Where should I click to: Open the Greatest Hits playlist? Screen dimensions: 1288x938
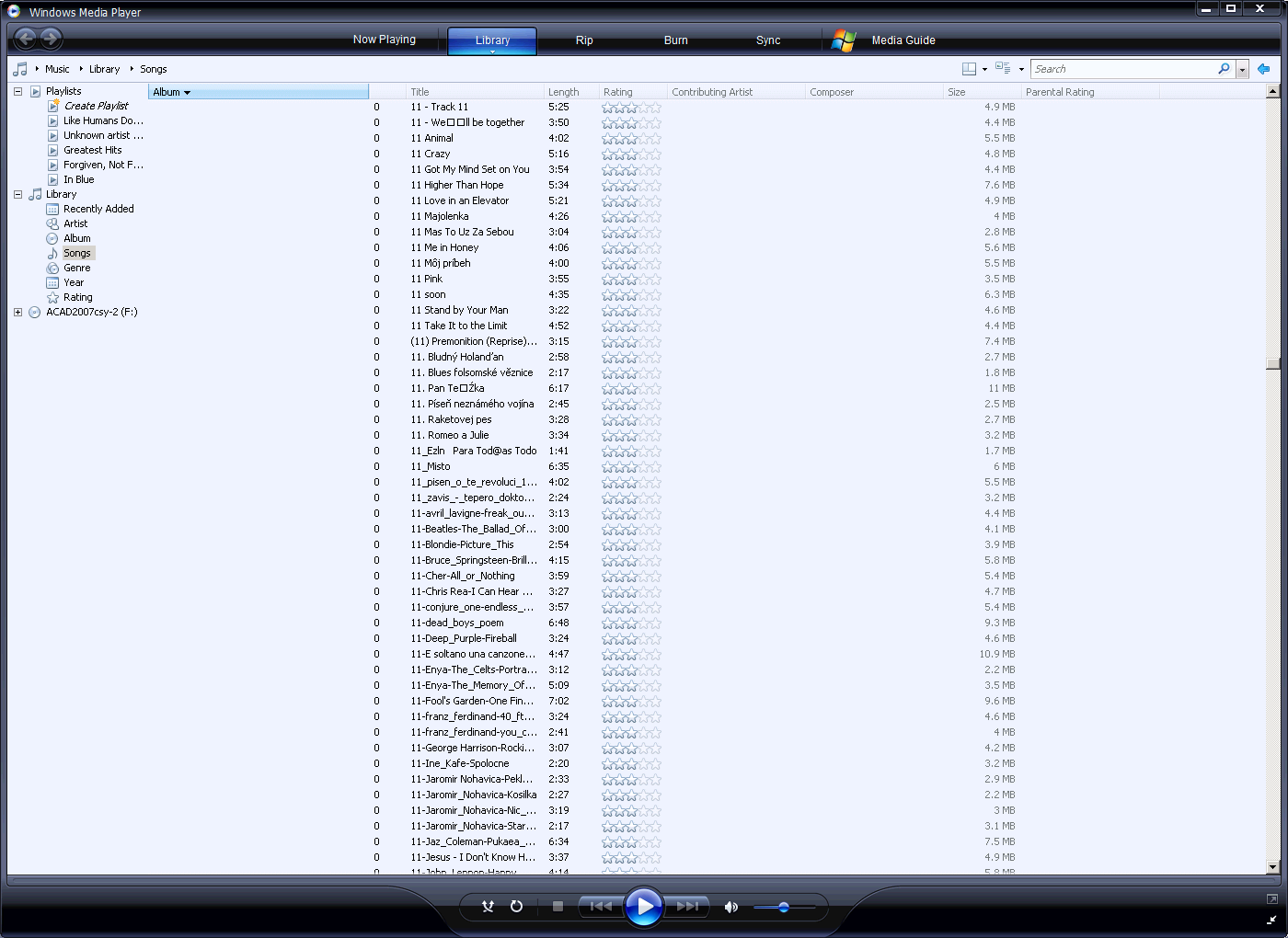tap(92, 150)
